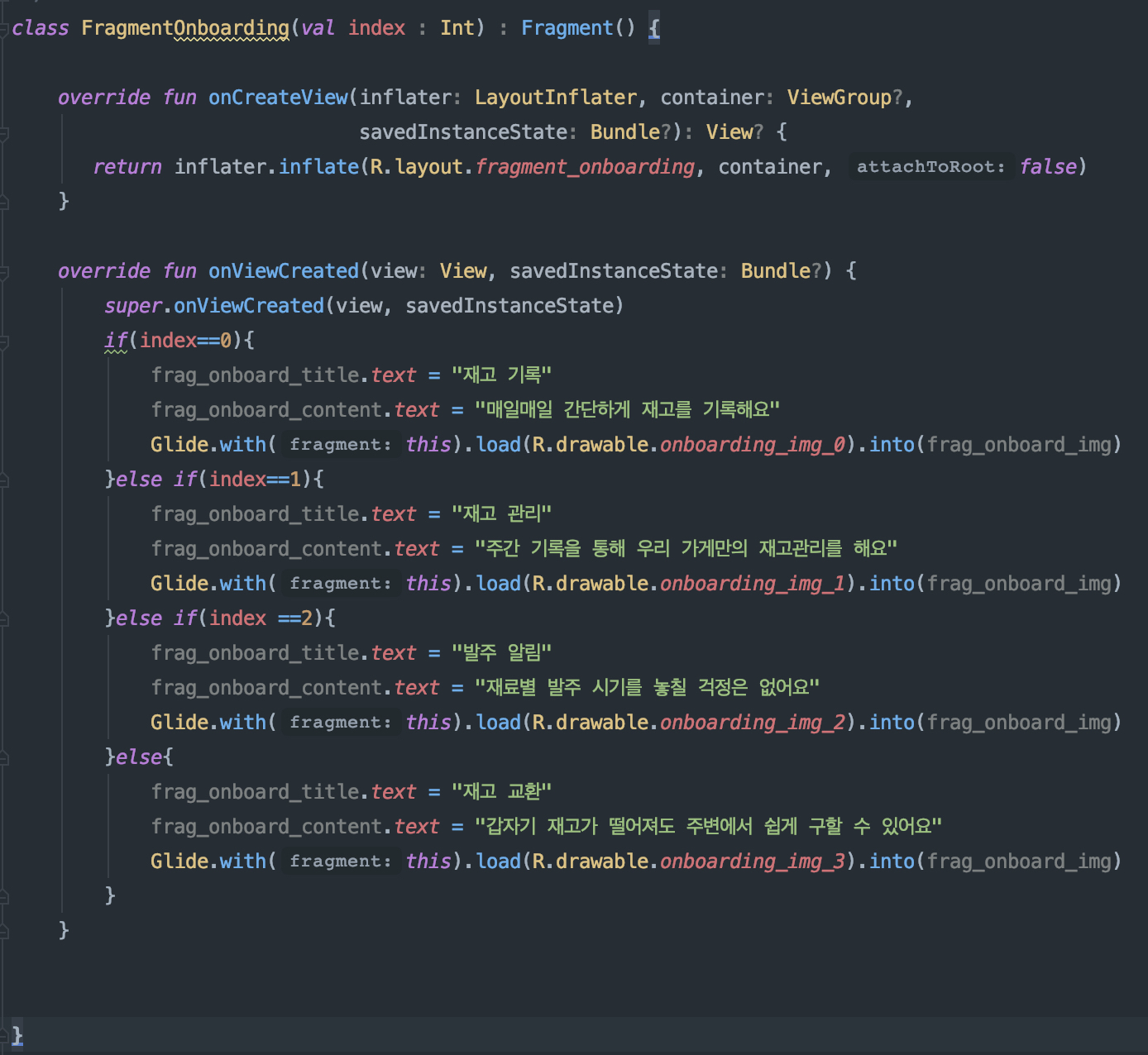Click the fragment: hint before onboarding_img_0
The image size is (1148, 1055).
point(340,445)
